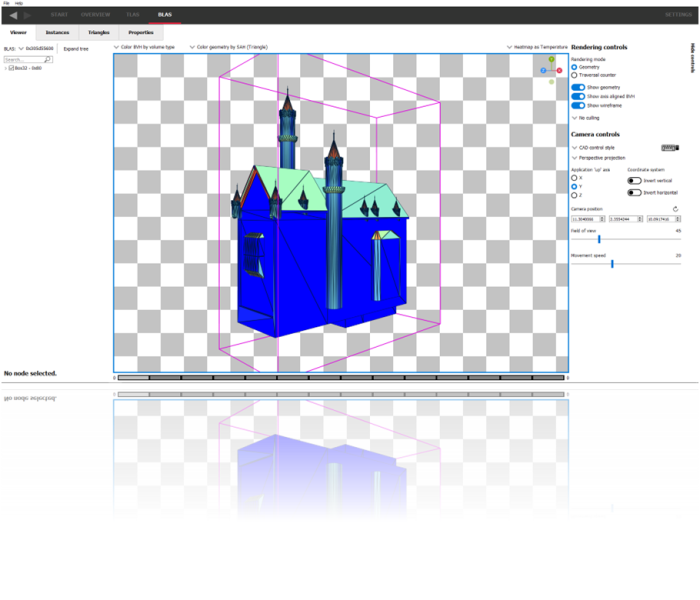Click the forward navigation arrow
The height and width of the screenshot is (600, 700).
[x=27, y=15]
